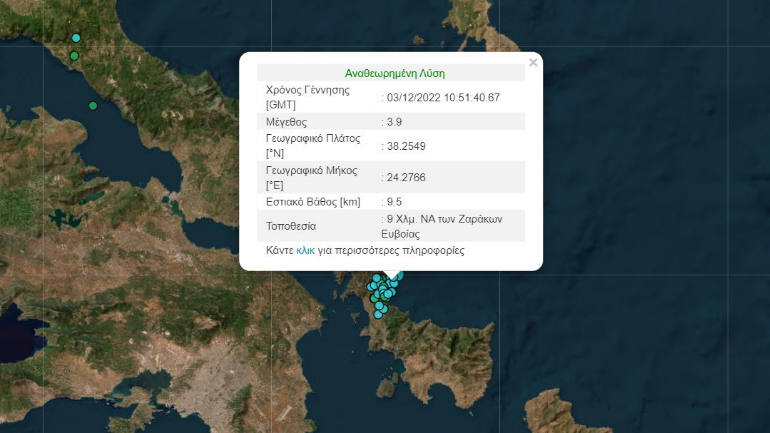This screenshot has height=433, width=770.
Task: Click the origin time 03/12/2022 10:51:40.67
Action: [443, 97]
